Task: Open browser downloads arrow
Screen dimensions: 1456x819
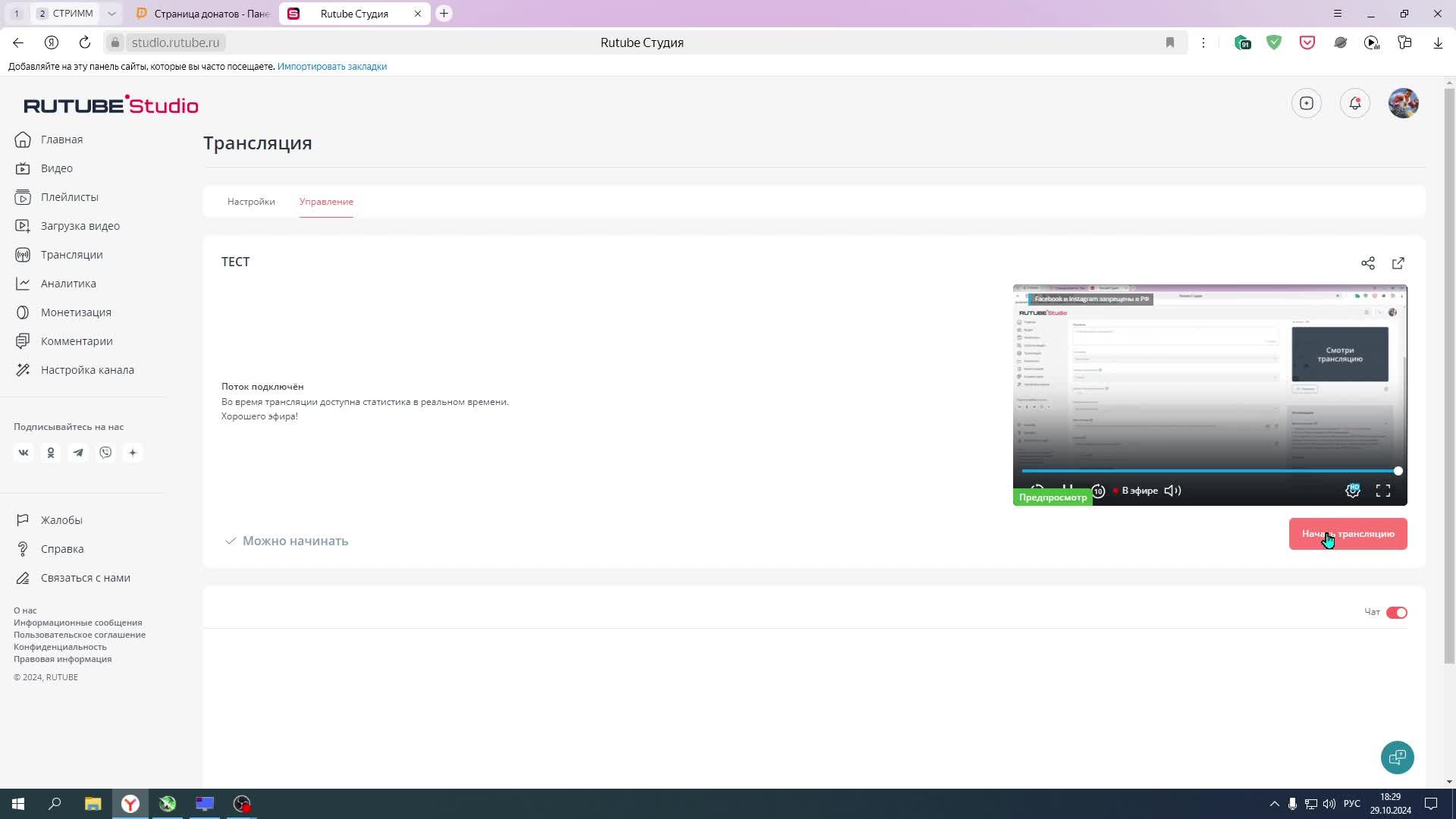Action: (1438, 42)
